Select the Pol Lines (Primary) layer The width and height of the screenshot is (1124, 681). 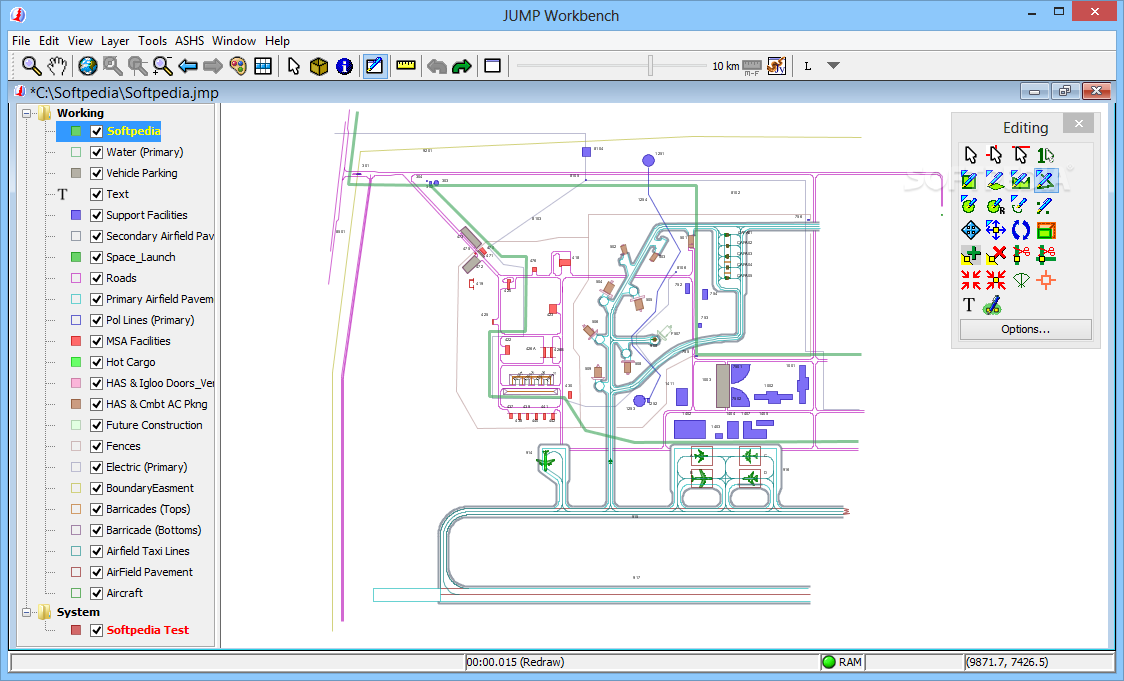coord(150,320)
